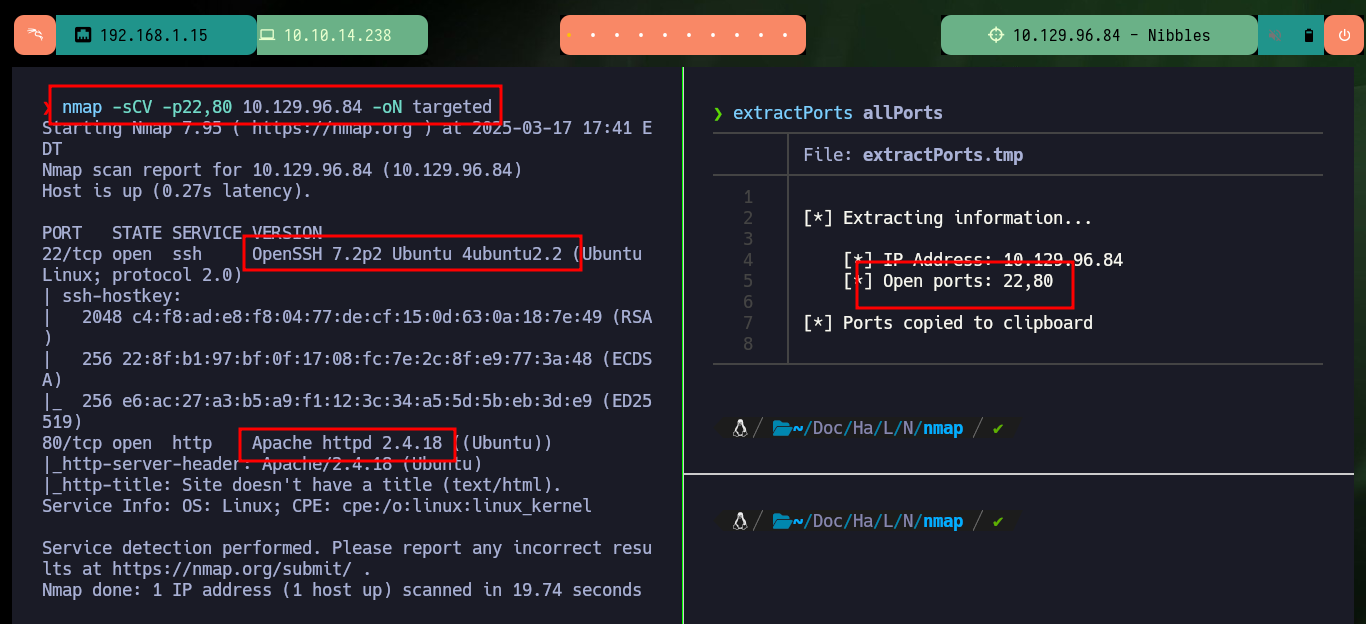
Task: Click the VPN IP 10.10.14.238 label
Action: pyautogui.click(x=338, y=35)
